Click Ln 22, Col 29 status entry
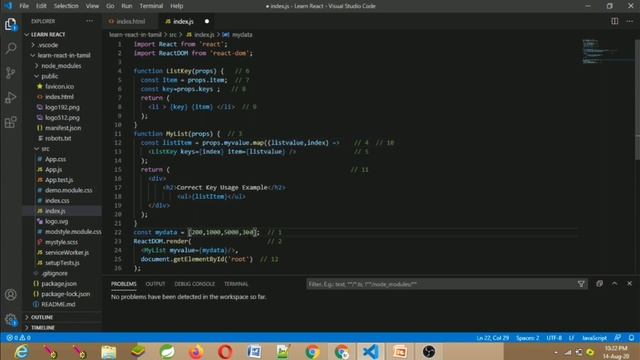Image resolution: width=640 pixels, height=360 pixels. 493,338
